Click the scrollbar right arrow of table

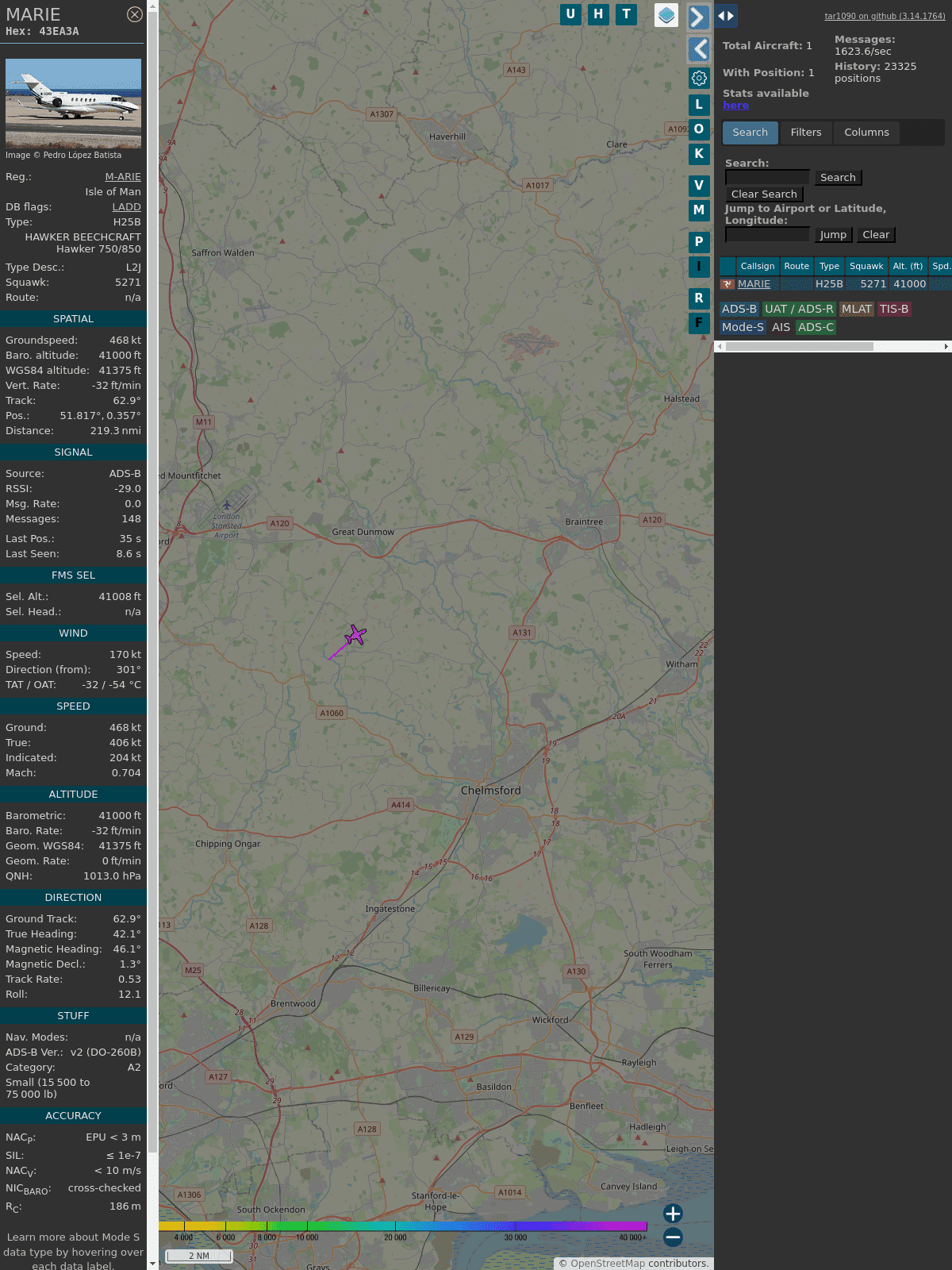(946, 347)
